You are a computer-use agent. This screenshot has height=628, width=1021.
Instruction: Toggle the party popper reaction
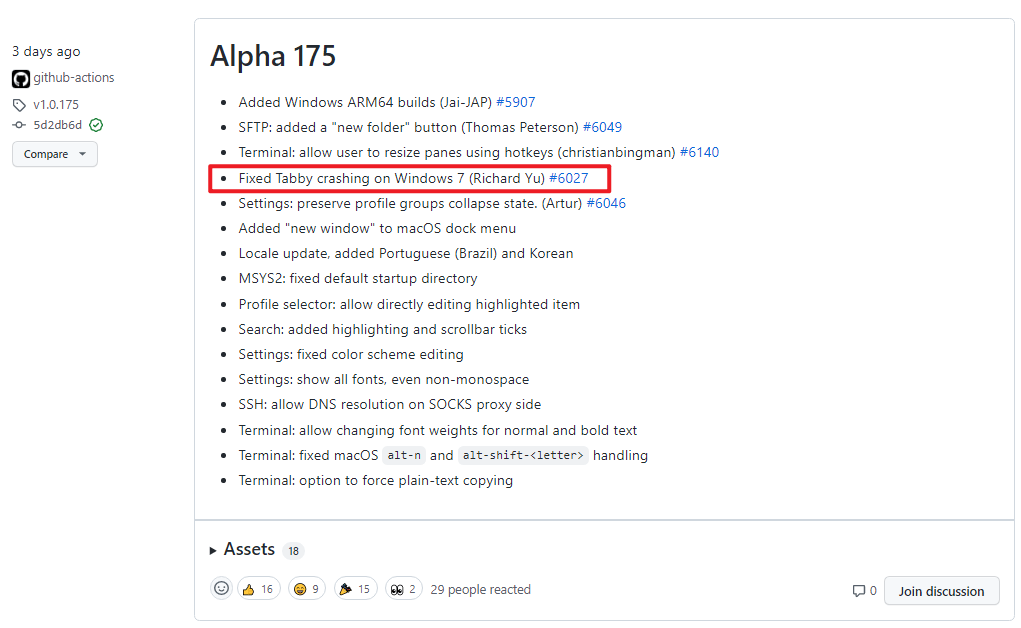pyautogui.click(x=356, y=589)
